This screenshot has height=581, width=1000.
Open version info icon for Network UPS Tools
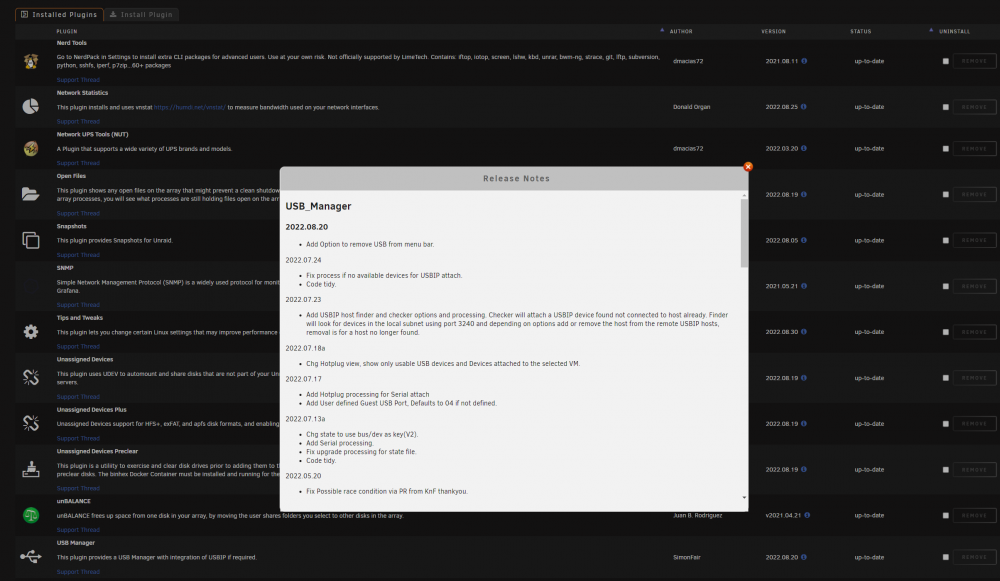pos(804,148)
